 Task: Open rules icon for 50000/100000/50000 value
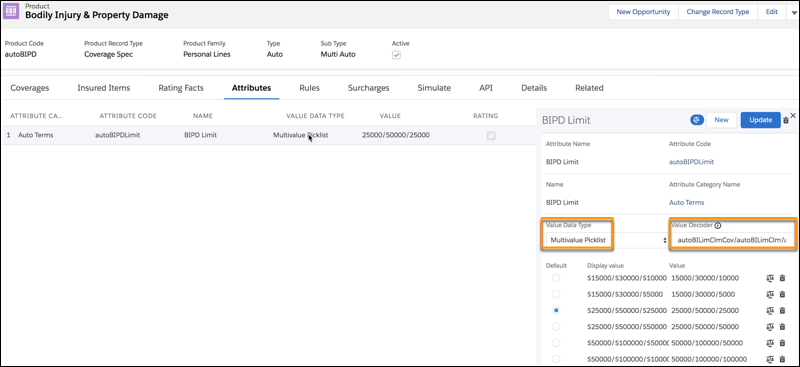770,342
